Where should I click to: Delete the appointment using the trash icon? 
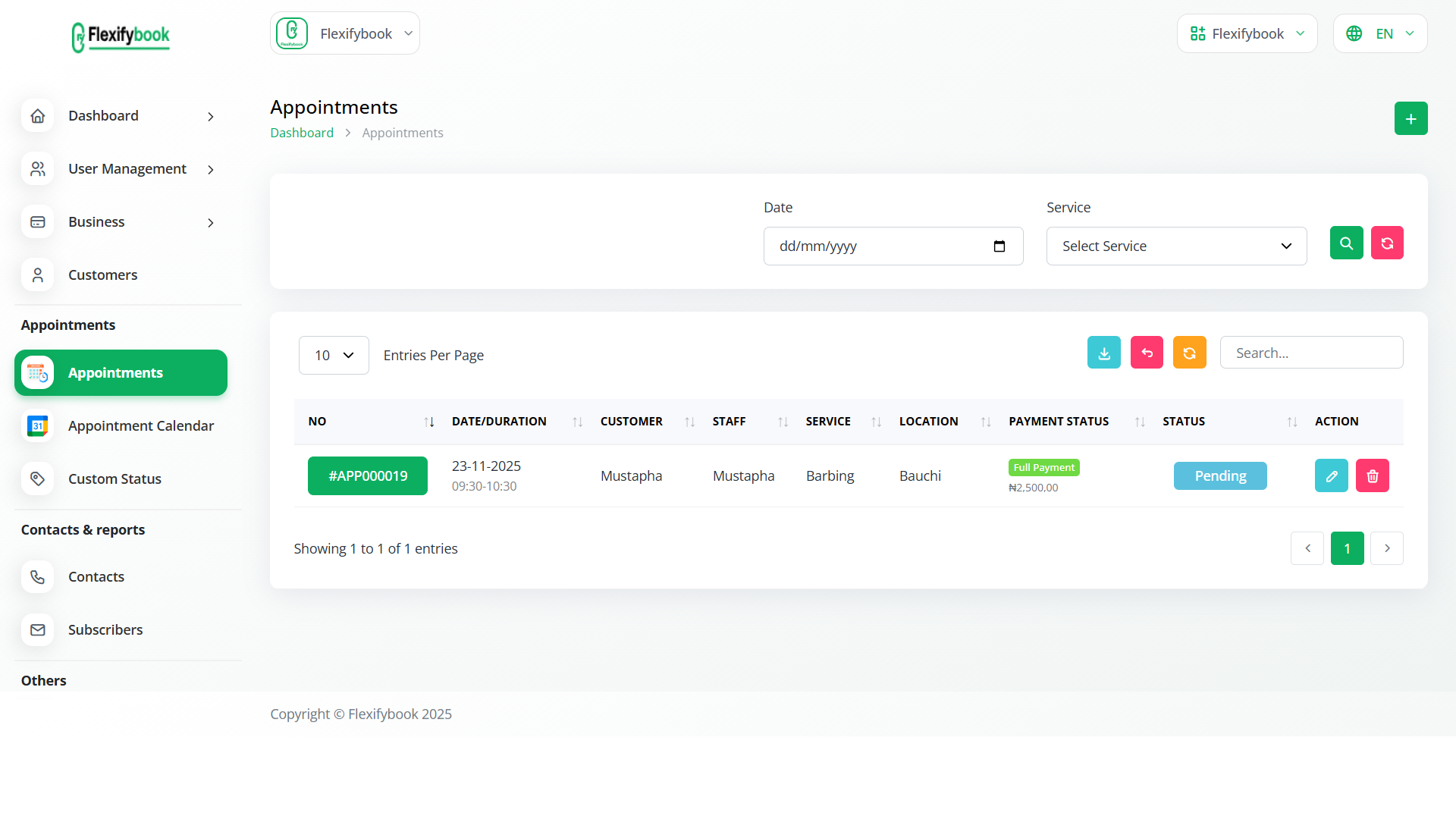(x=1373, y=475)
